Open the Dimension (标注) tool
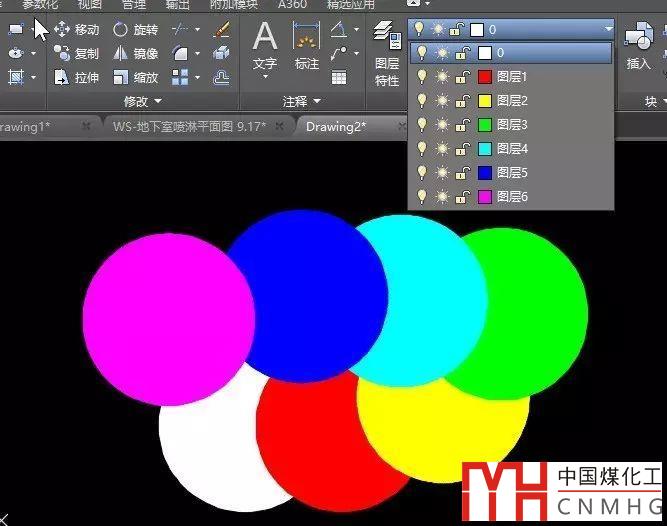The image size is (667, 526). pos(306,46)
